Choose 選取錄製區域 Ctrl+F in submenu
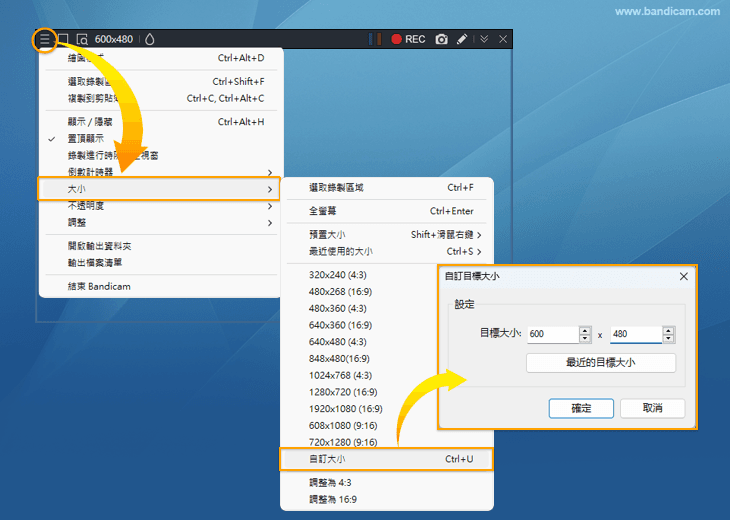This screenshot has width=730, height=520. point(387,188)
